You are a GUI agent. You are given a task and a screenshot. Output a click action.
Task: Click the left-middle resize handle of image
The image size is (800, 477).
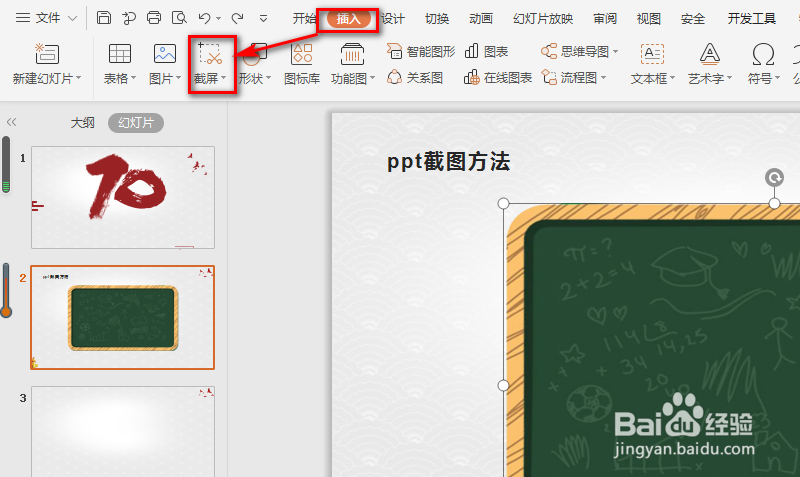pos(504,385)
